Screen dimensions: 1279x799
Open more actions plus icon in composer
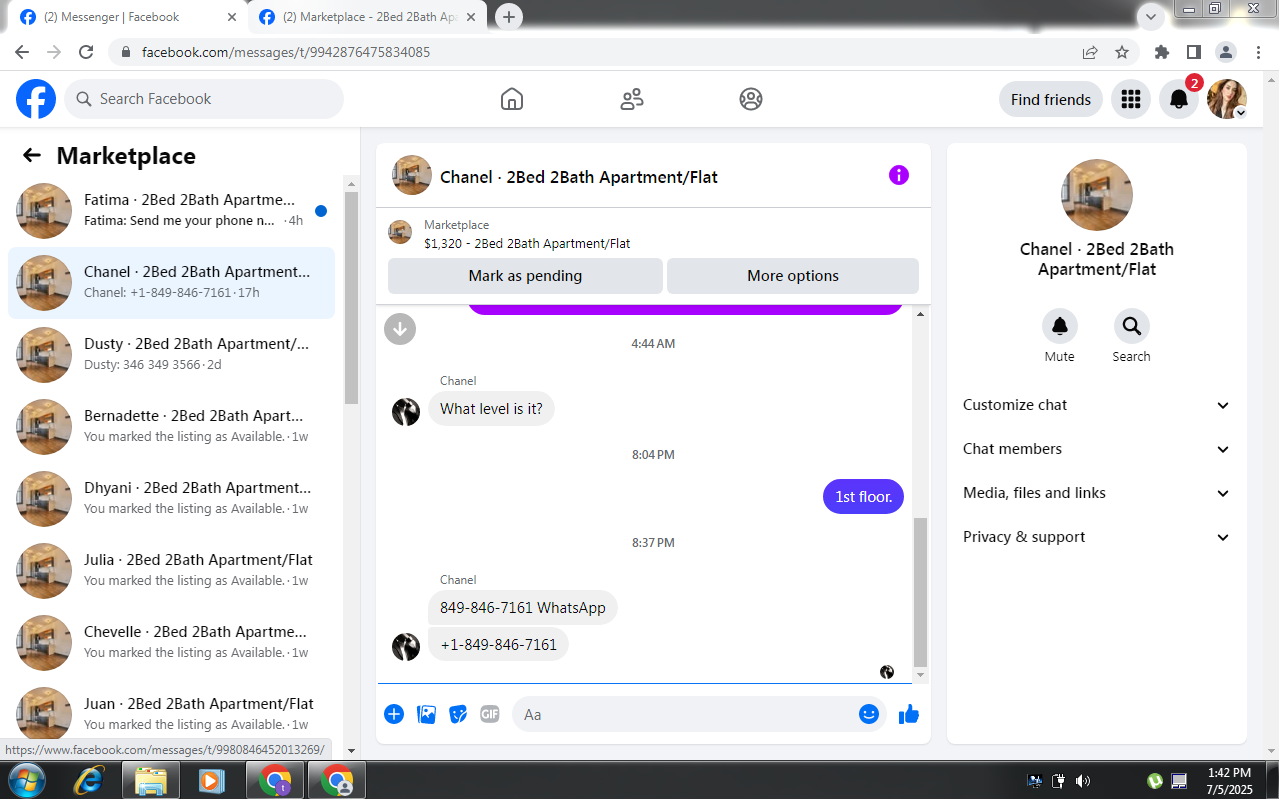tap(394, 714)
